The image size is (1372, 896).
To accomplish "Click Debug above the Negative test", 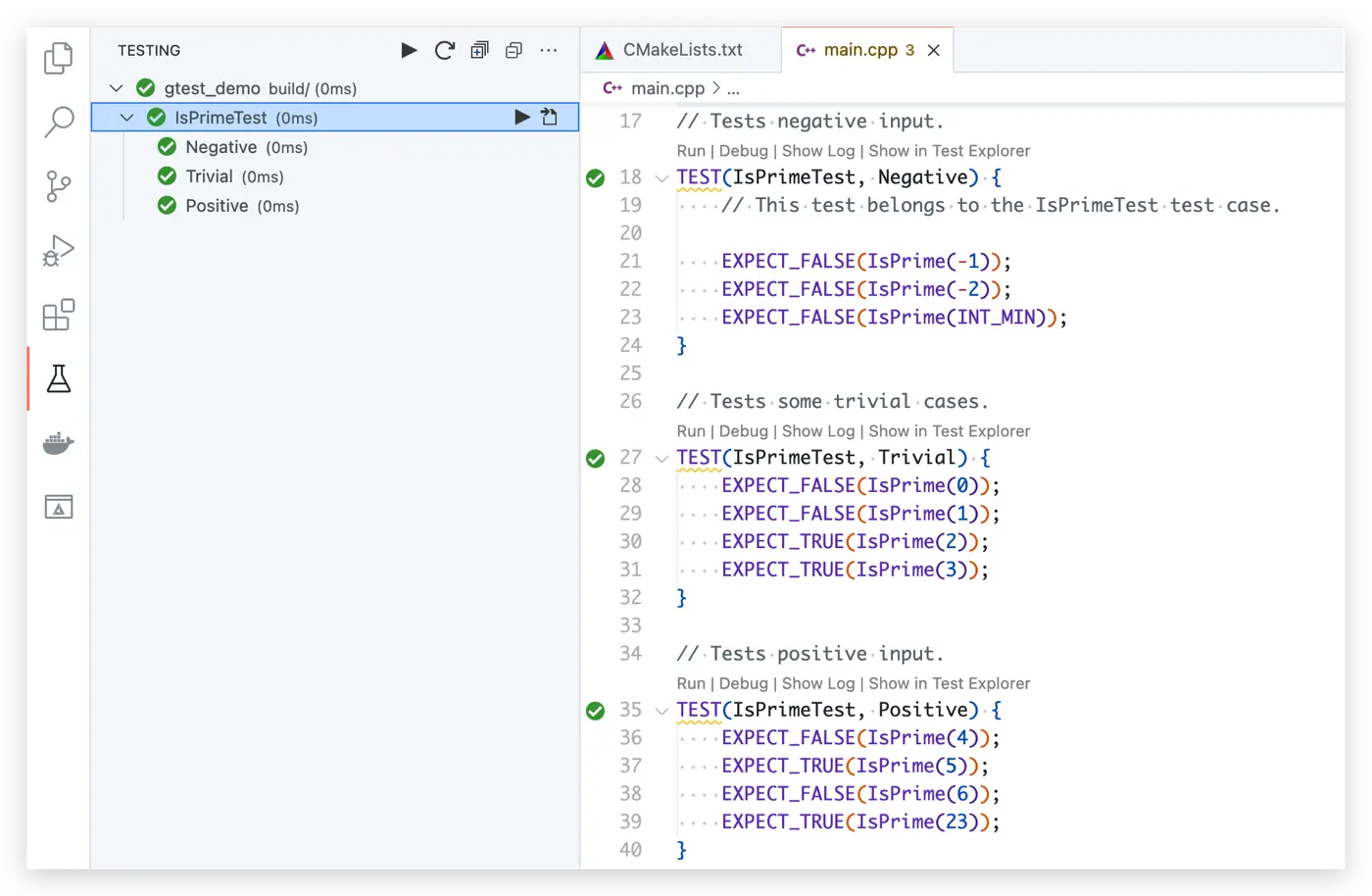I will 743,151.
